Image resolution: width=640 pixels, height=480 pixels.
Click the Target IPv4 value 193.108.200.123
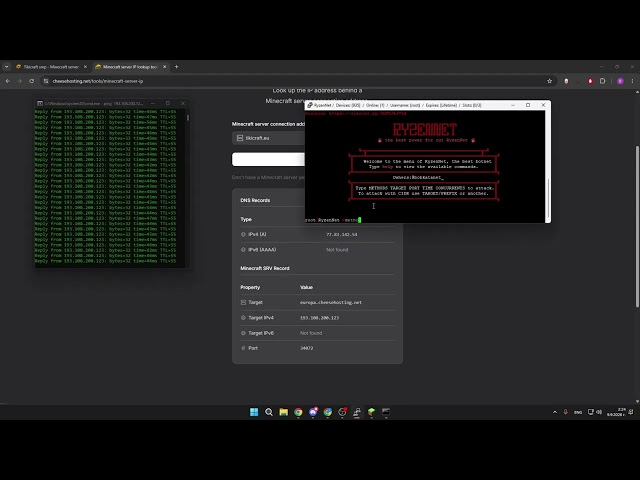[x=319, y=318]
